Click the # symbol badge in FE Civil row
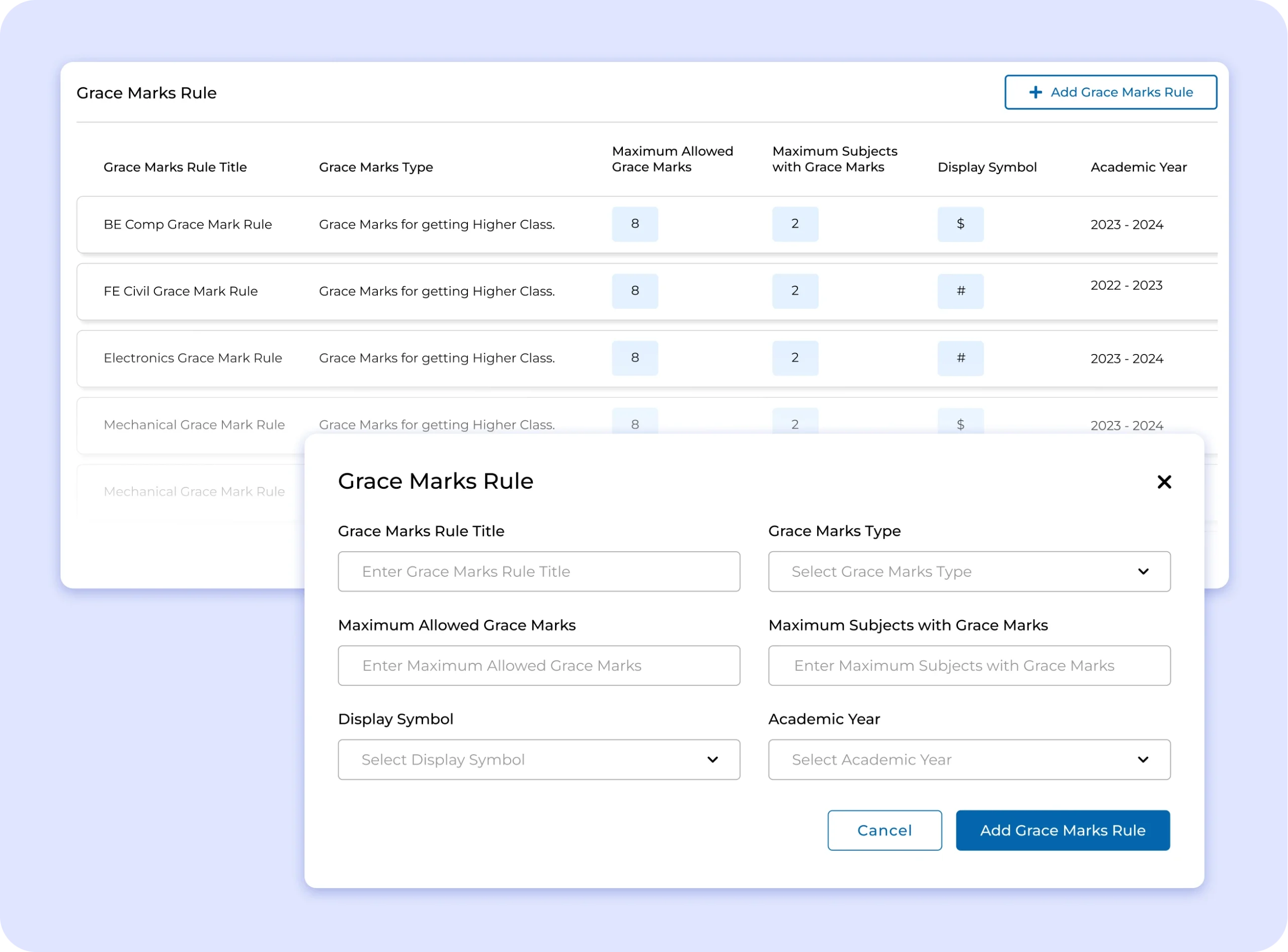The height and width of the screenshot is (952, 1288). tap(960, 291)
